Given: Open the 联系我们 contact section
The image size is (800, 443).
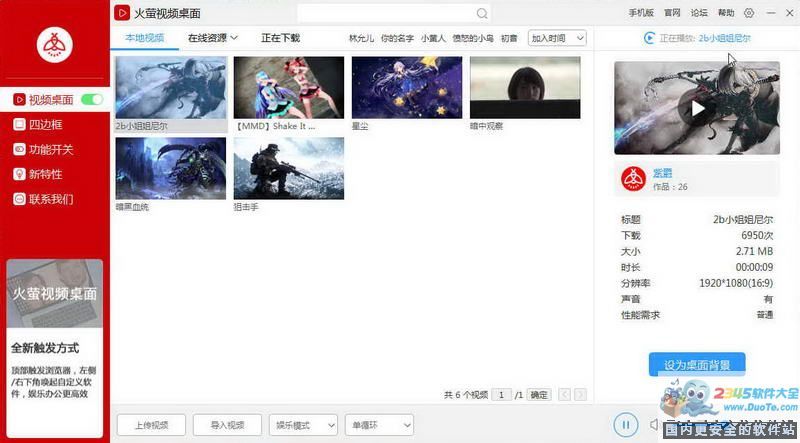Looking at the screenshot, I should tap(50, 199).
